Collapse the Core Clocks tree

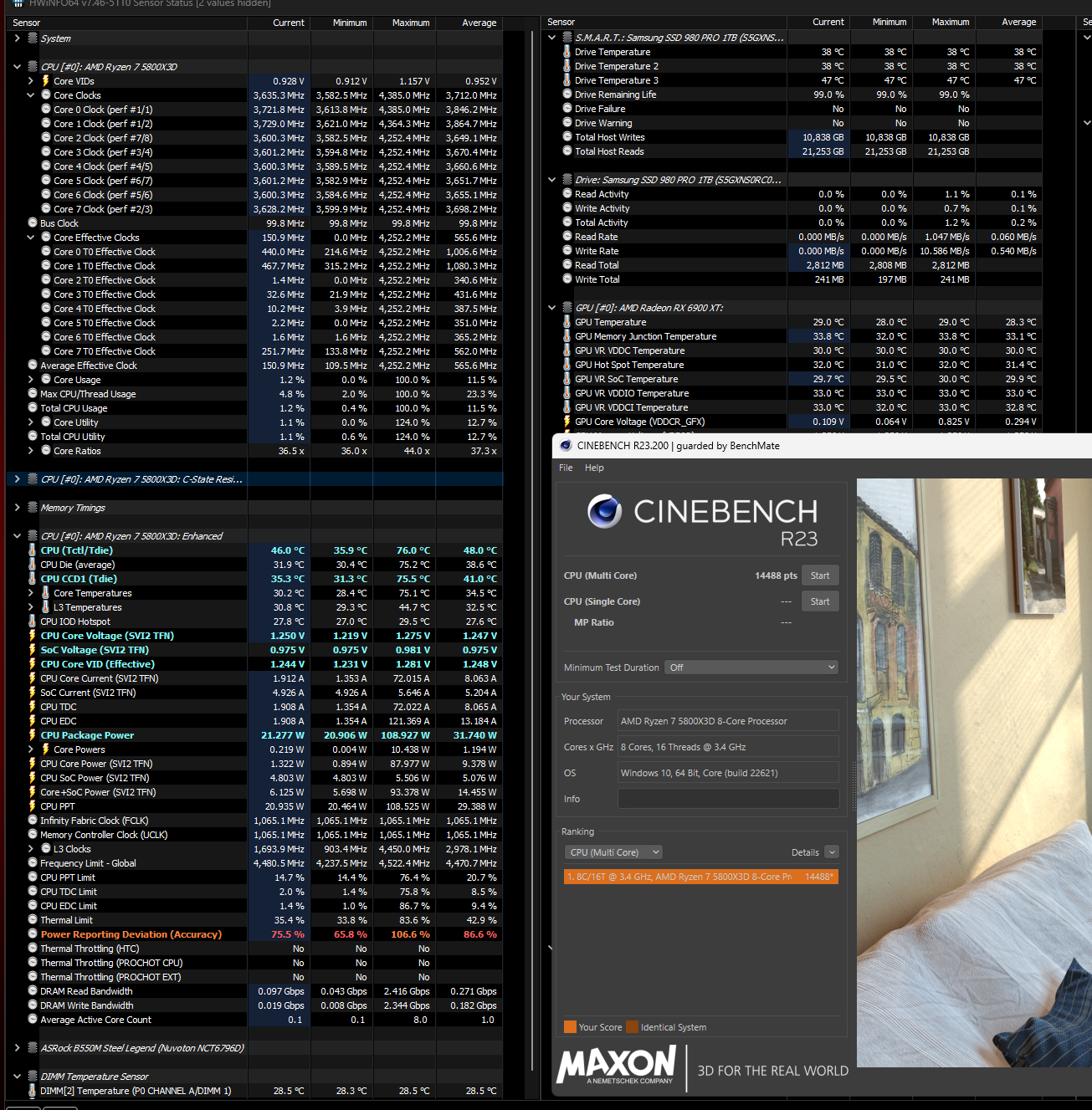click(x=31, y=95)
